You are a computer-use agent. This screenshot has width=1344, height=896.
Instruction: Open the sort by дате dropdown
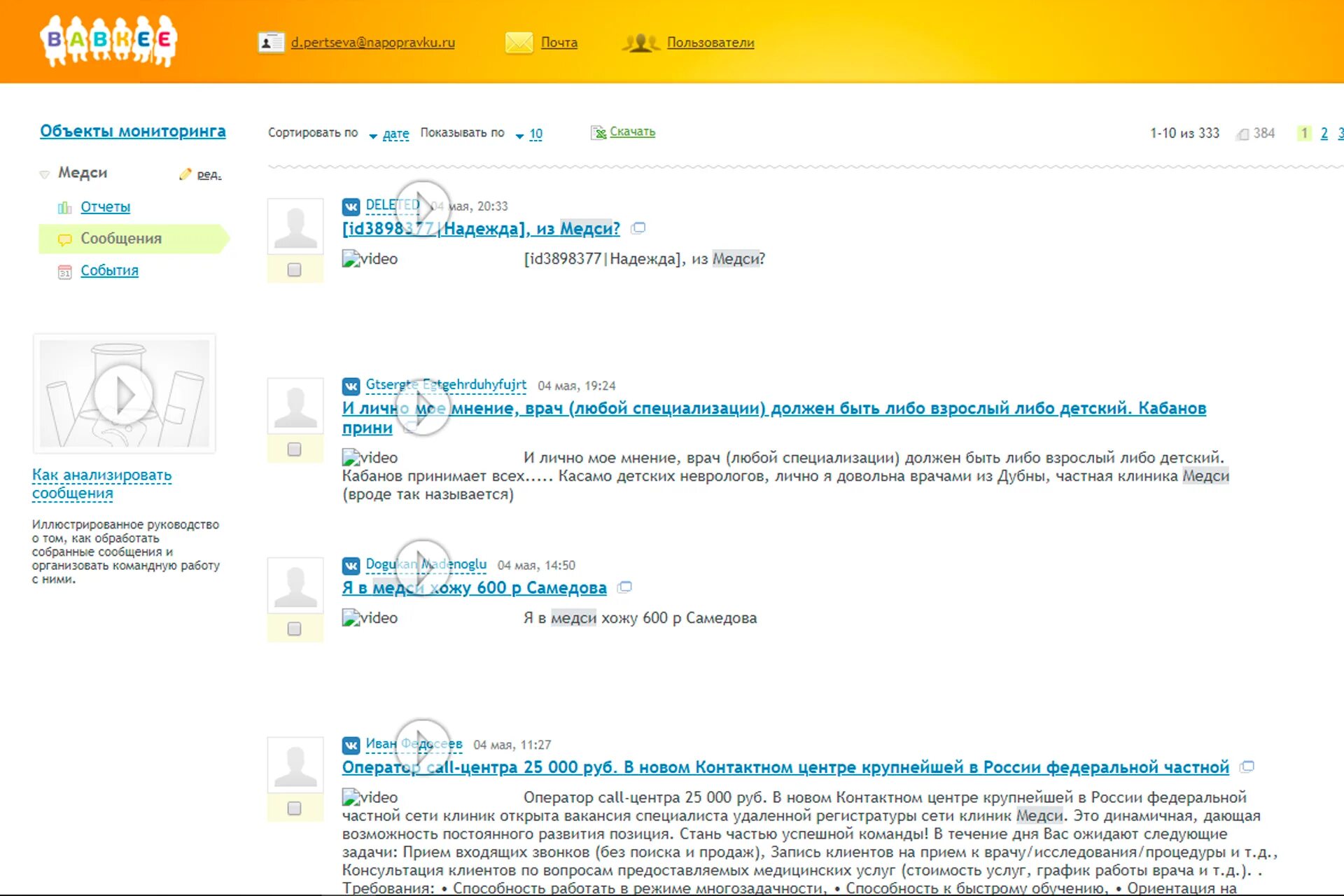(x=395, y=133)
